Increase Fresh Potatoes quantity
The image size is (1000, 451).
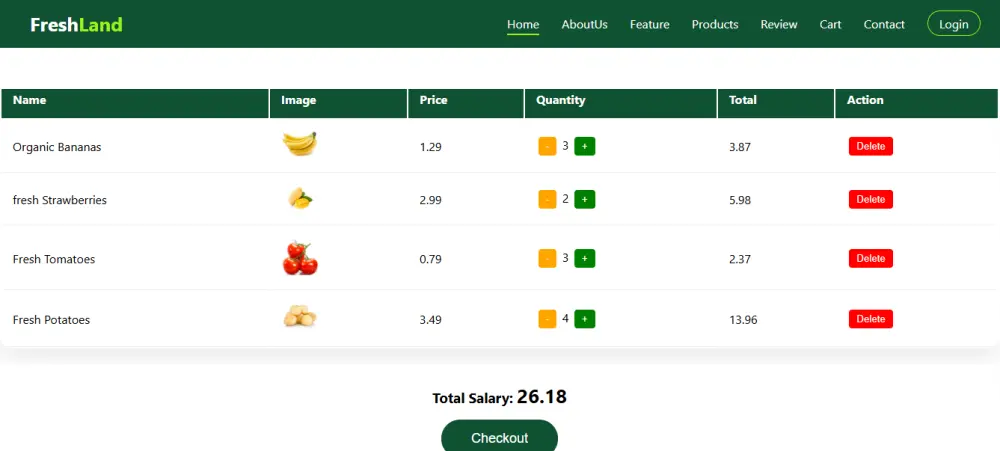(x=585, y=318)
